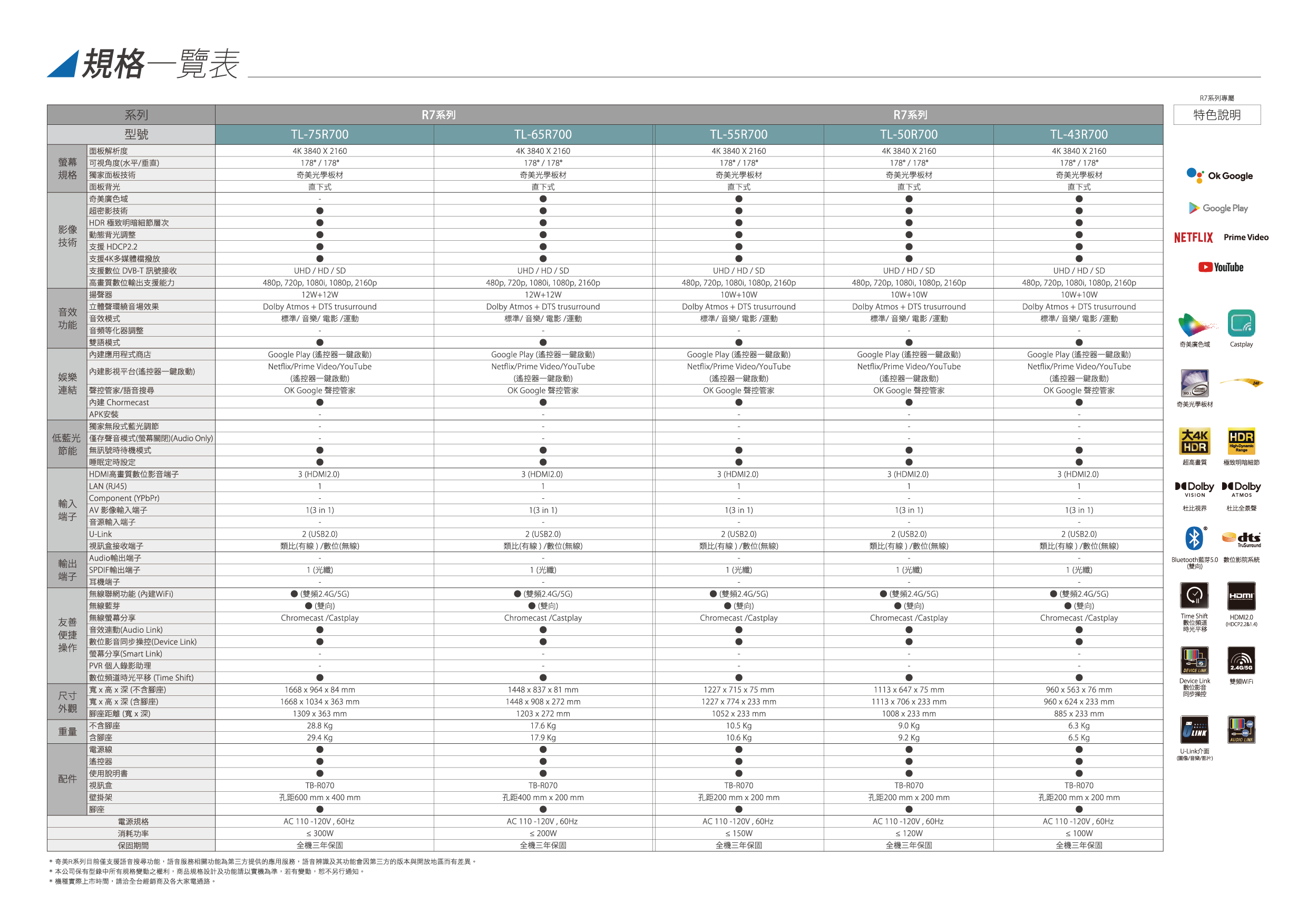Click the 大4K HDR gold badge
Viewport: 1308px width, 924px height.
[1194, 441]
